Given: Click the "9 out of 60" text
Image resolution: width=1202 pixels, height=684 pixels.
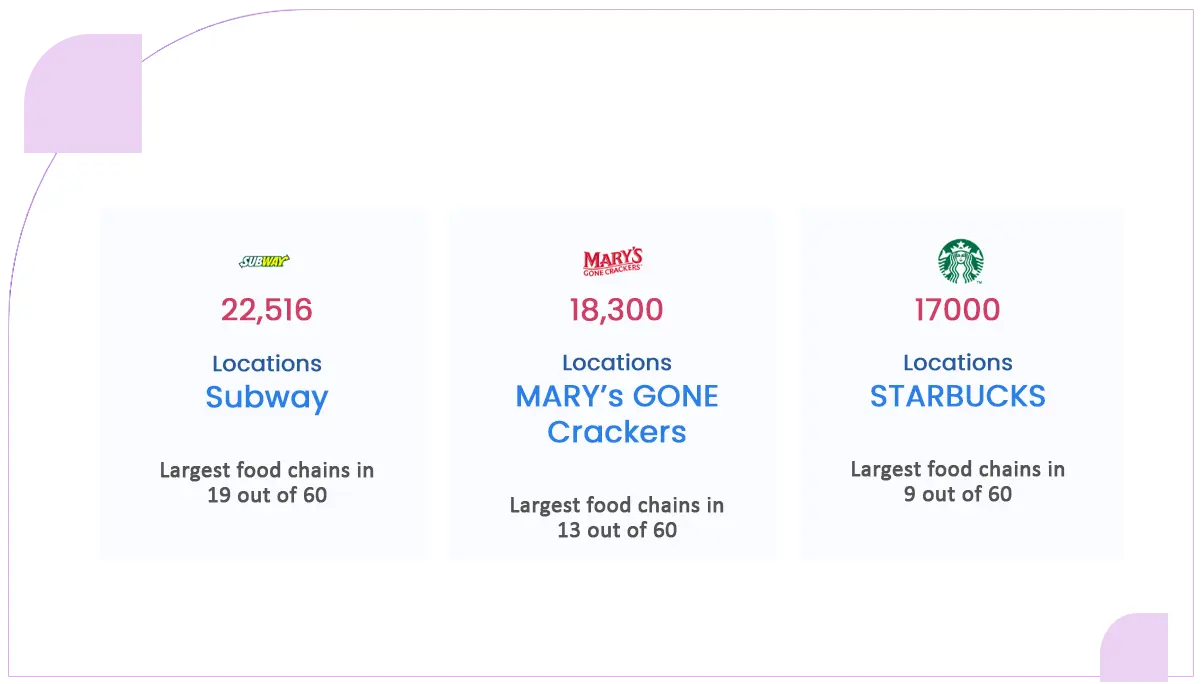Looking at the screenshot, I should (957, 494).
